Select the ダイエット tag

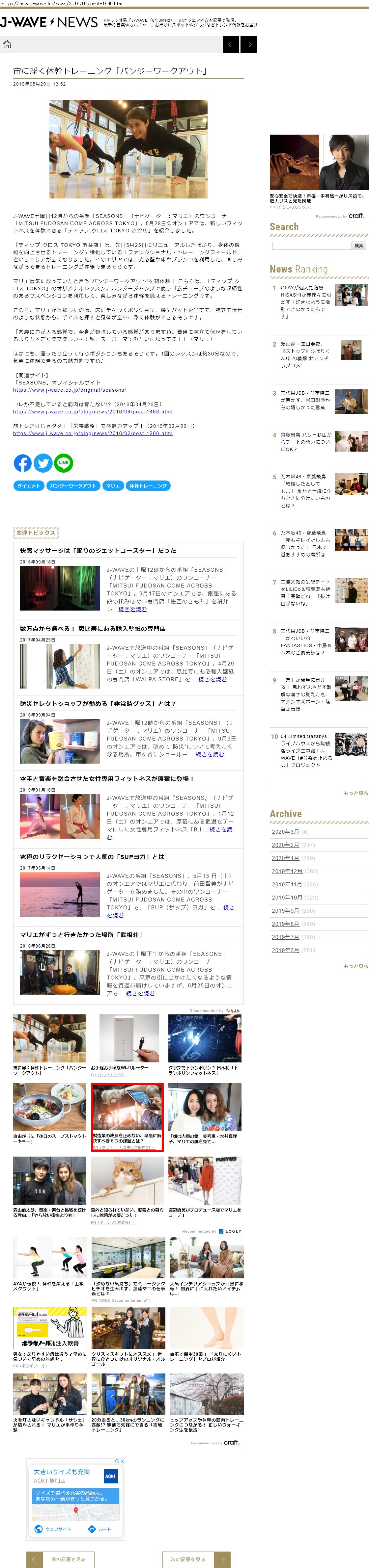29,486
